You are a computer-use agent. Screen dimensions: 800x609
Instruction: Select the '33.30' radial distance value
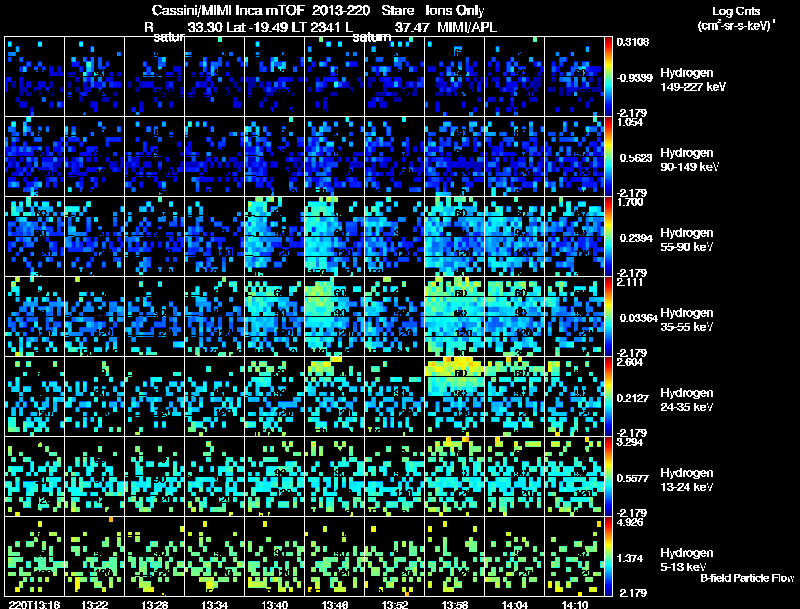pyautogui.click(x=204, y=27)
